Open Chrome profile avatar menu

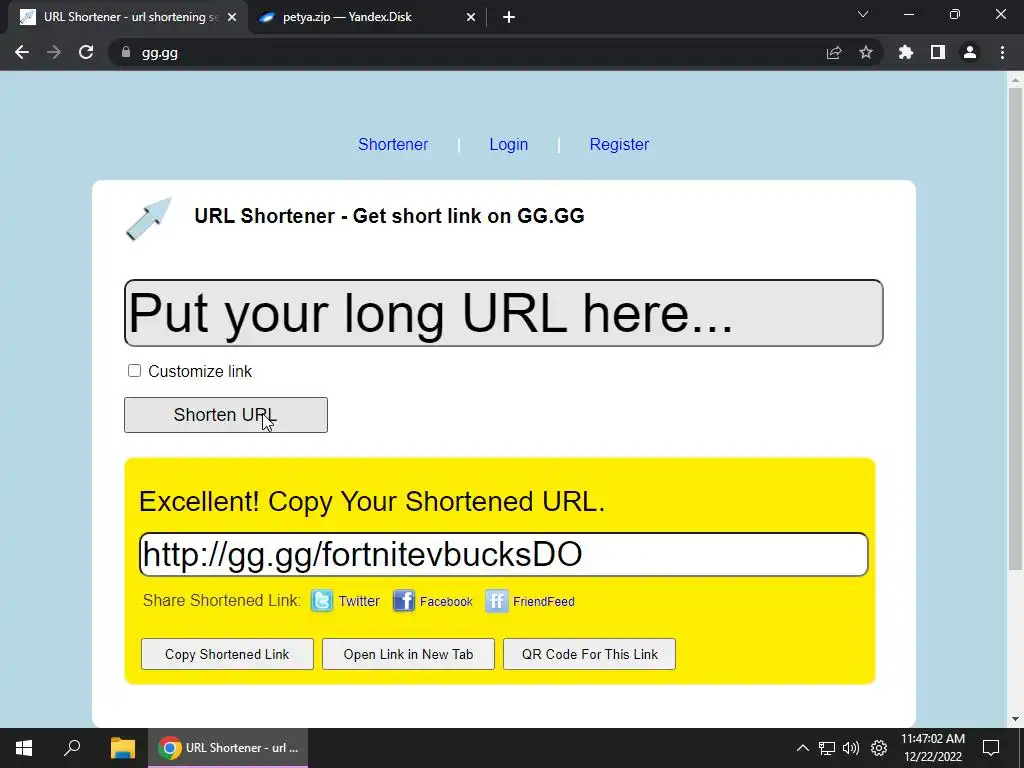(x=970, y=52)
